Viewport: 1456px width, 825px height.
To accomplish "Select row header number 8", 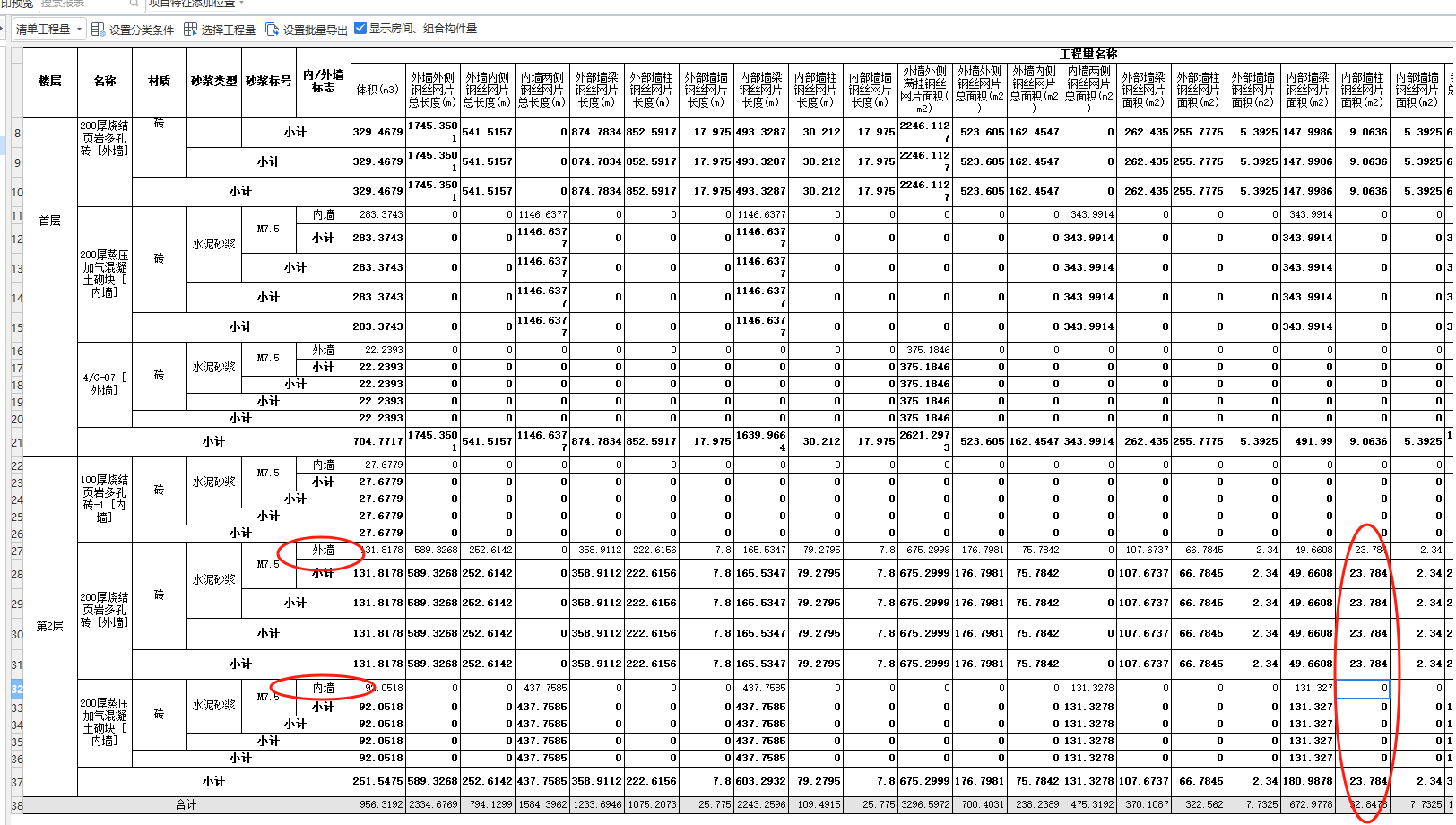I will (17, 133).
